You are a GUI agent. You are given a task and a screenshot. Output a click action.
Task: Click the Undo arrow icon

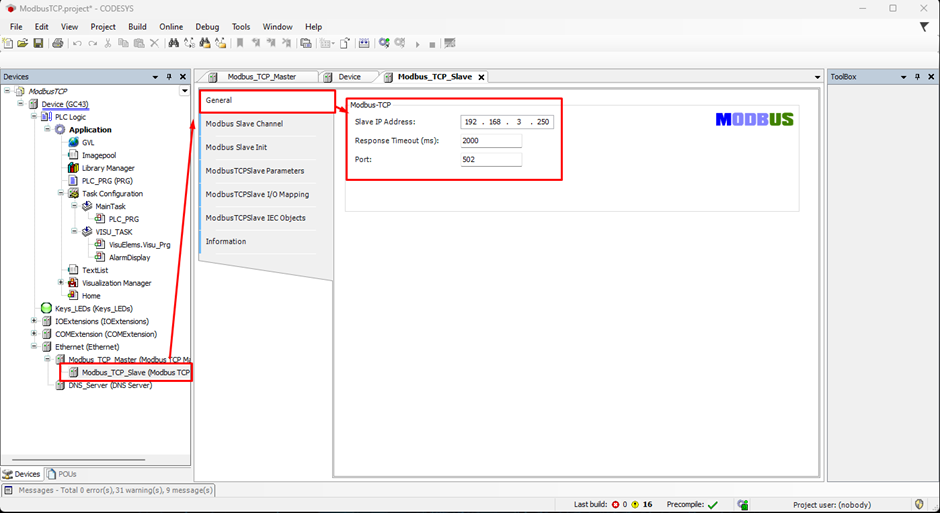pyautogui.click(x=77, y=43)
